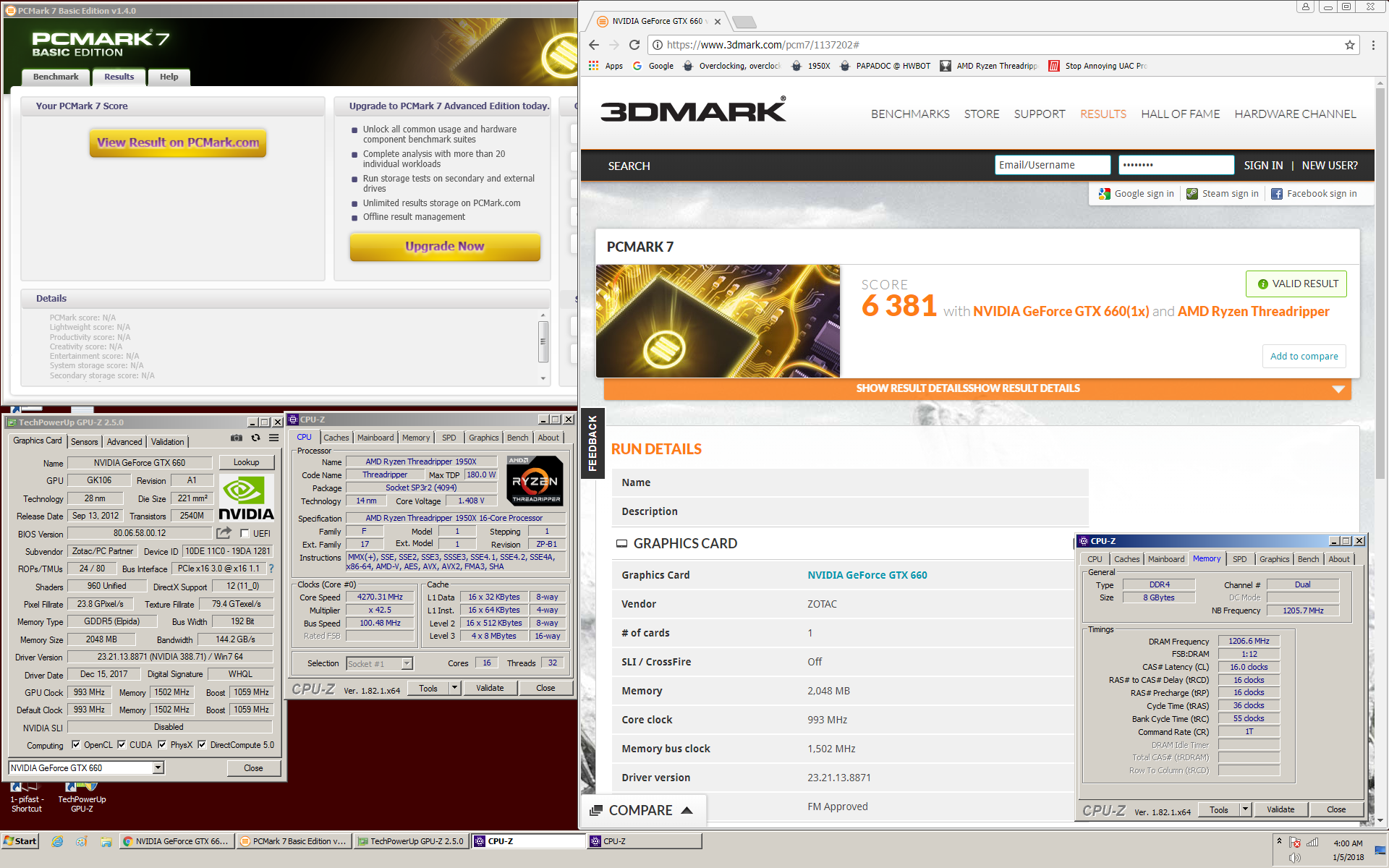
Task: Switch to PCMark 7 Basic Edition taskbar button
Action: (x=293, y=841)
